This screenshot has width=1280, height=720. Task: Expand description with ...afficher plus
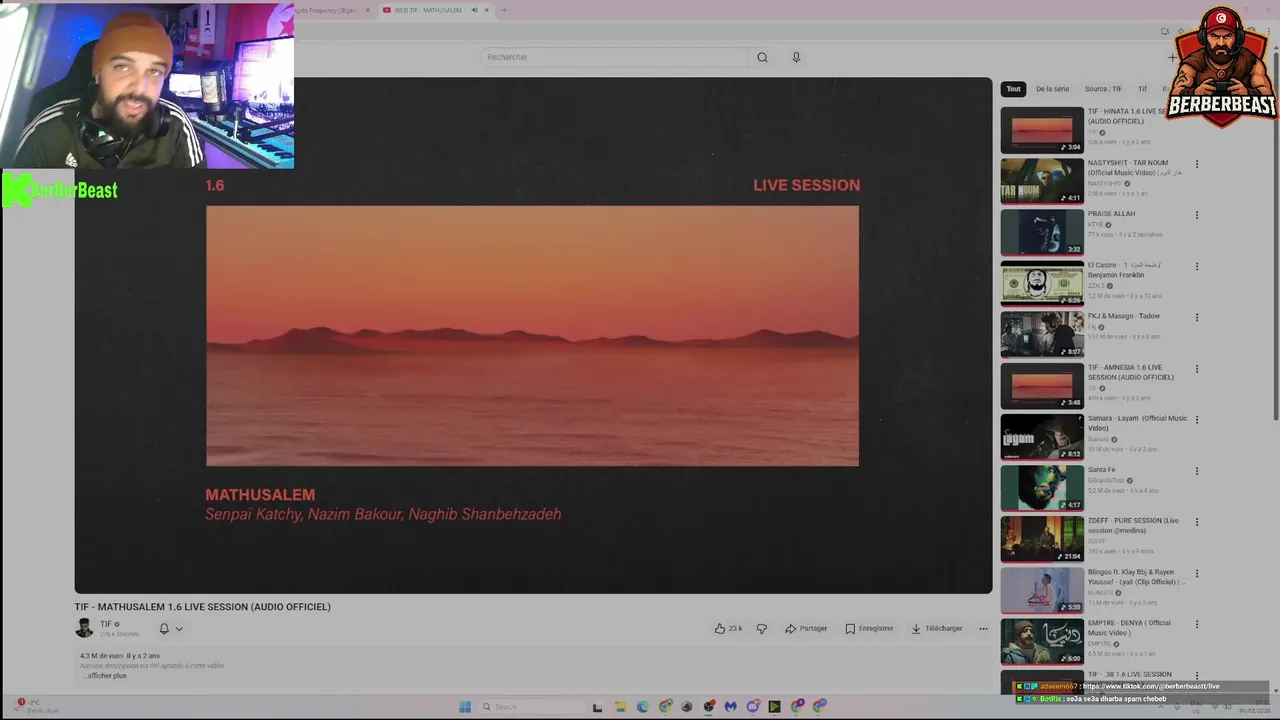(x=104, y=676)
